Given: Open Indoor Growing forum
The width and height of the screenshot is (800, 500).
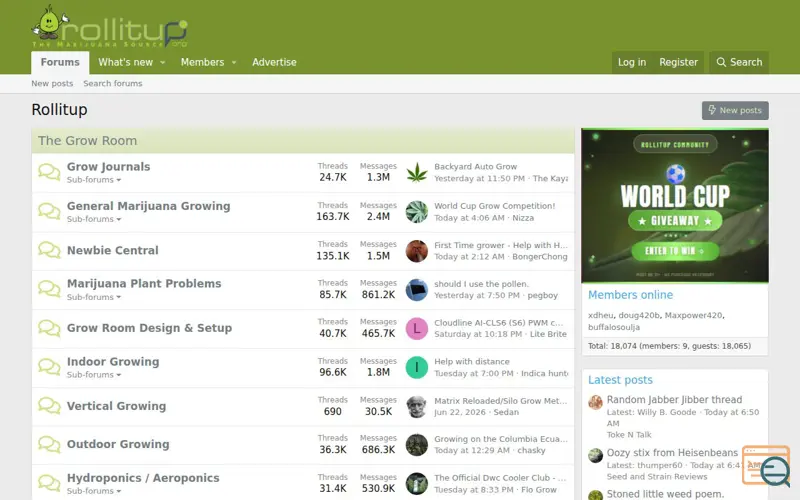Looking at the screenshot, I should [113, 362].
